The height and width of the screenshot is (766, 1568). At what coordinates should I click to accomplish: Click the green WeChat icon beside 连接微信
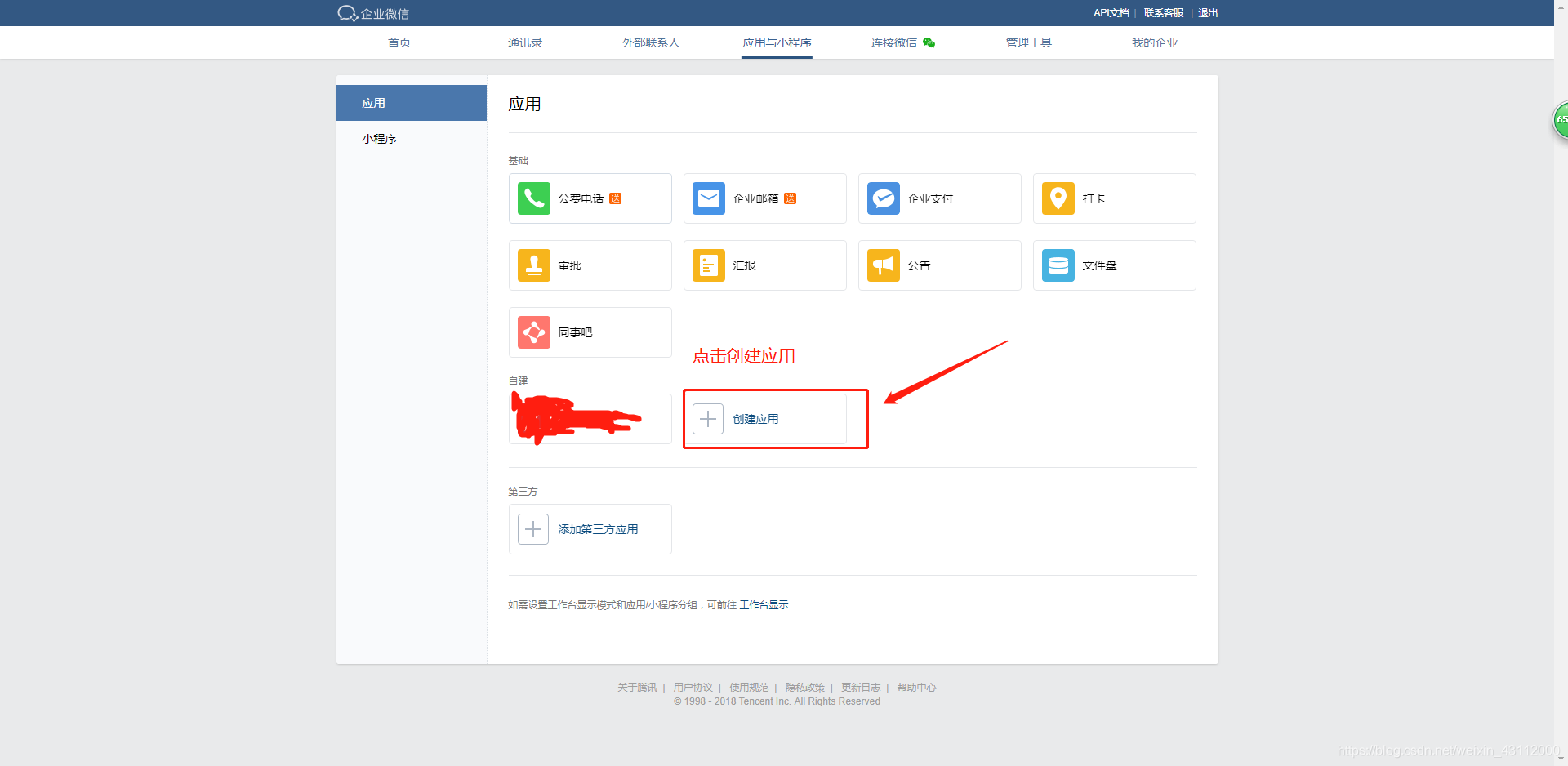tap(929, 42)
